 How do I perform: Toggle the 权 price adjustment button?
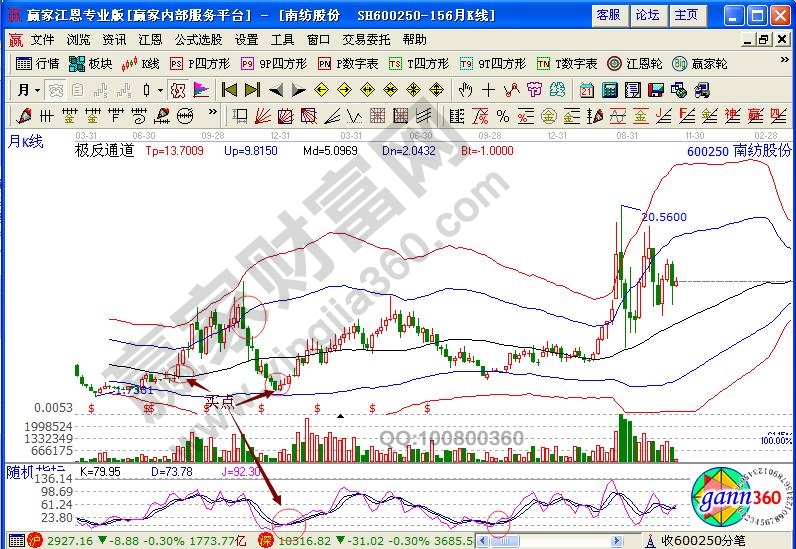(177, 89)
